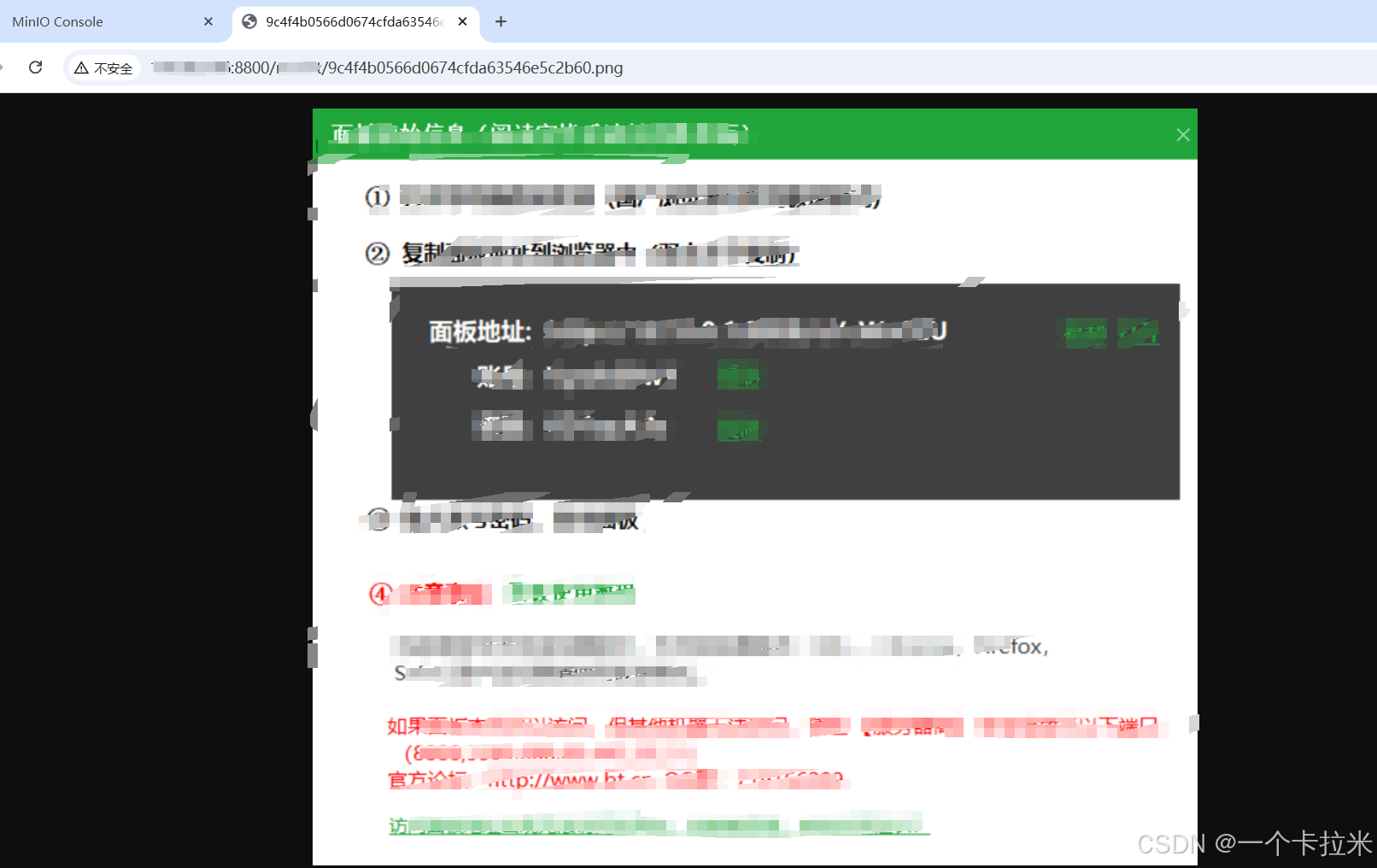The image size is (1377, 868).
Task: Open a new browser tab with plus icon
Action: point(501,22)
